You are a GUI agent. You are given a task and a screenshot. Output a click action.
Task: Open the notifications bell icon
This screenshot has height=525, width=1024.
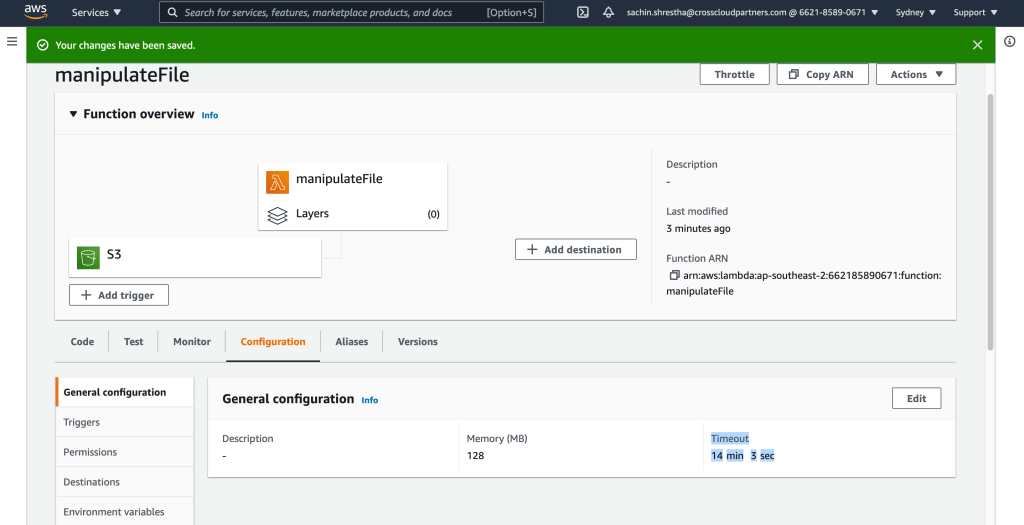609,13
